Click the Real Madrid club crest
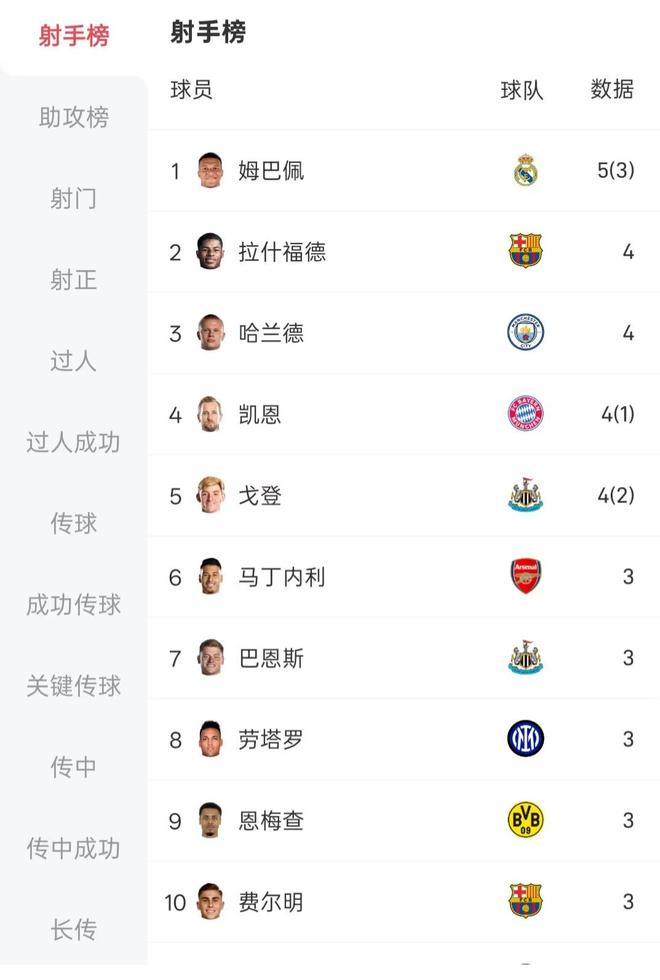This screenshot has width=660, height=980. [526, 171]
